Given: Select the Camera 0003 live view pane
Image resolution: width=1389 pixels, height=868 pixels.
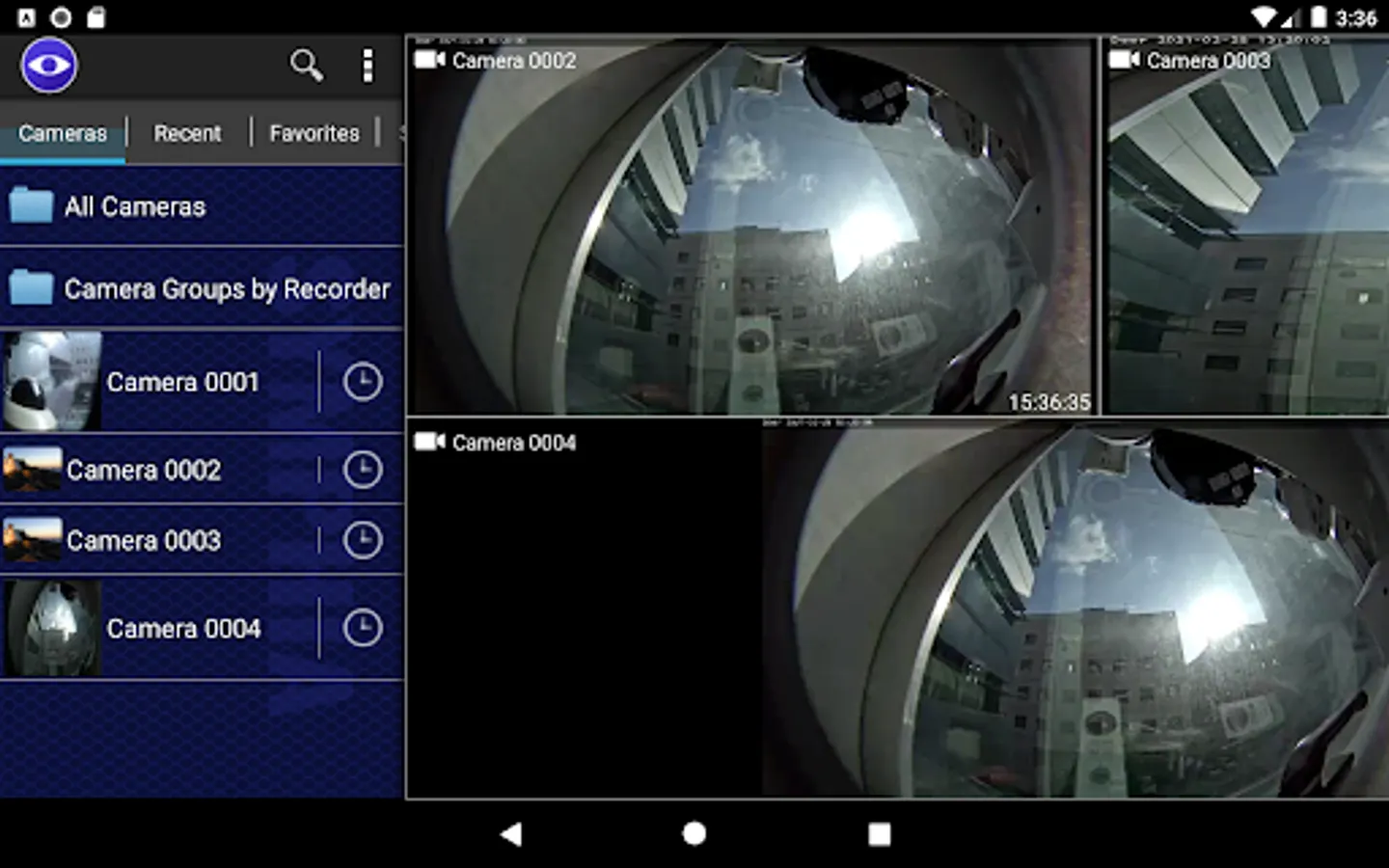Looking at the screenshot, I should (x=1246, y=227).
